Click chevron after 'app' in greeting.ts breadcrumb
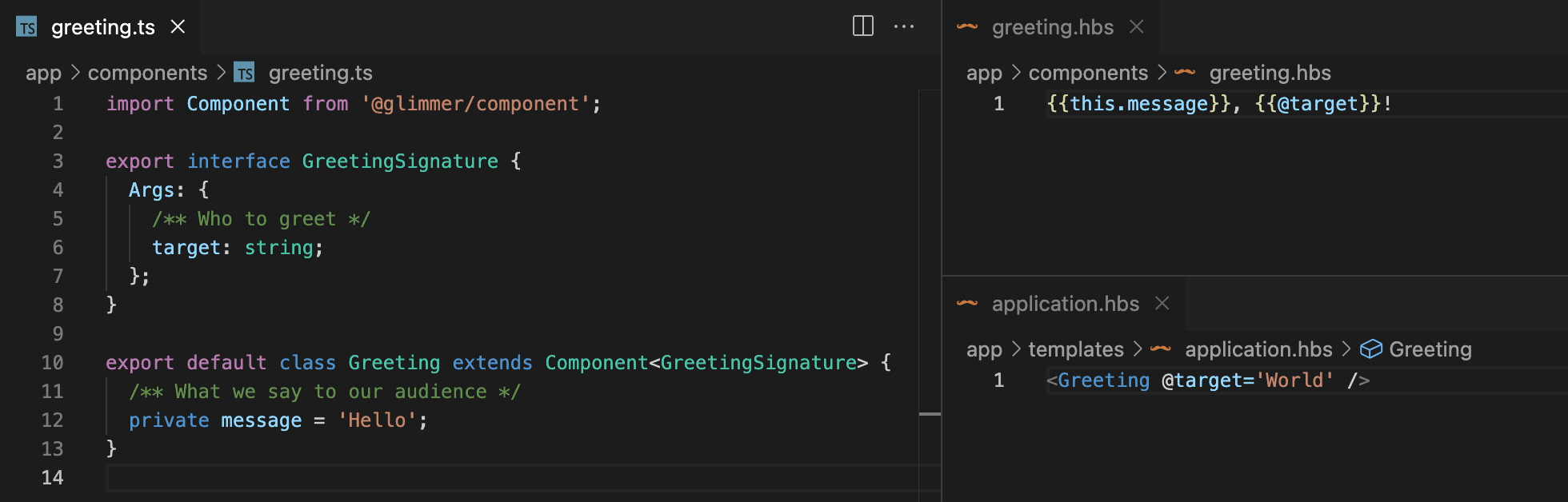 tap(75, 73)
